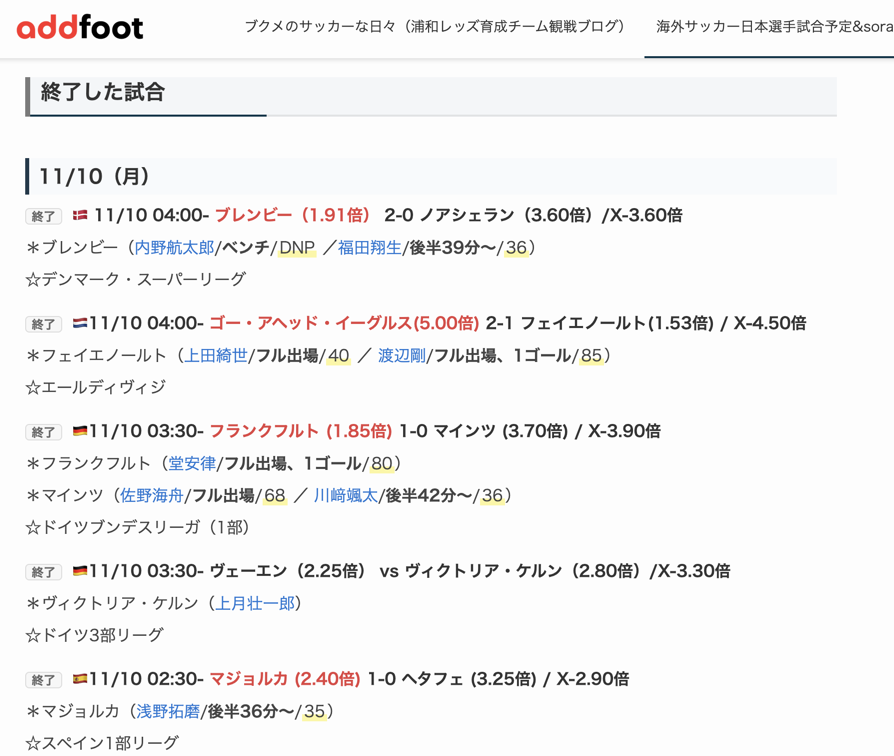Screen dimensions: 894x756
Task: Click highlighted rating 35 for 浅野拓磨
Action: click(314, 711)
